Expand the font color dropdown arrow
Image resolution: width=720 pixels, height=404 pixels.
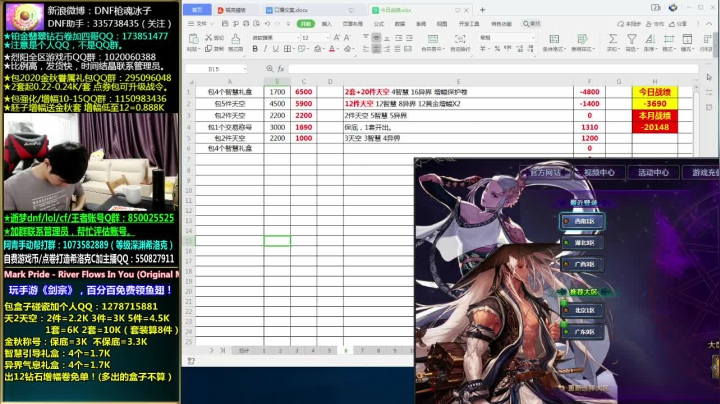[338, 49]
